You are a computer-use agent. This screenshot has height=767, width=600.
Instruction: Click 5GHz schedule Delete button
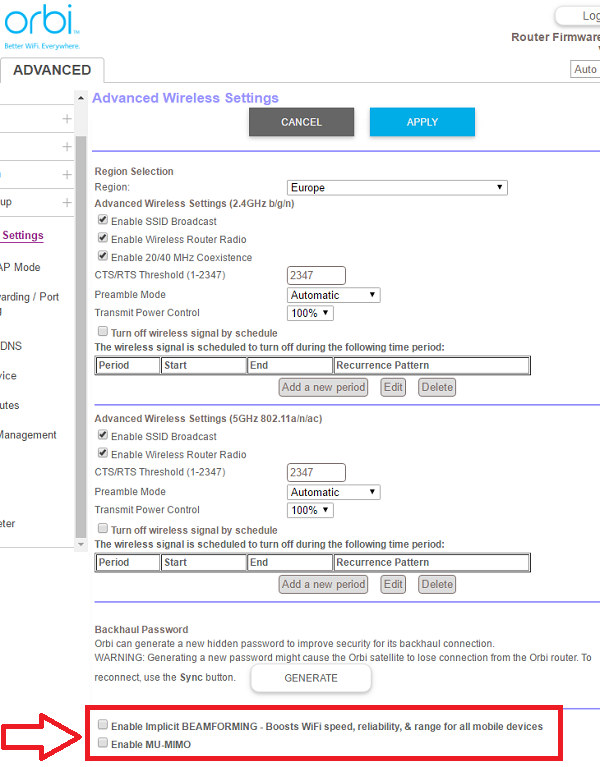pos(437,584)
